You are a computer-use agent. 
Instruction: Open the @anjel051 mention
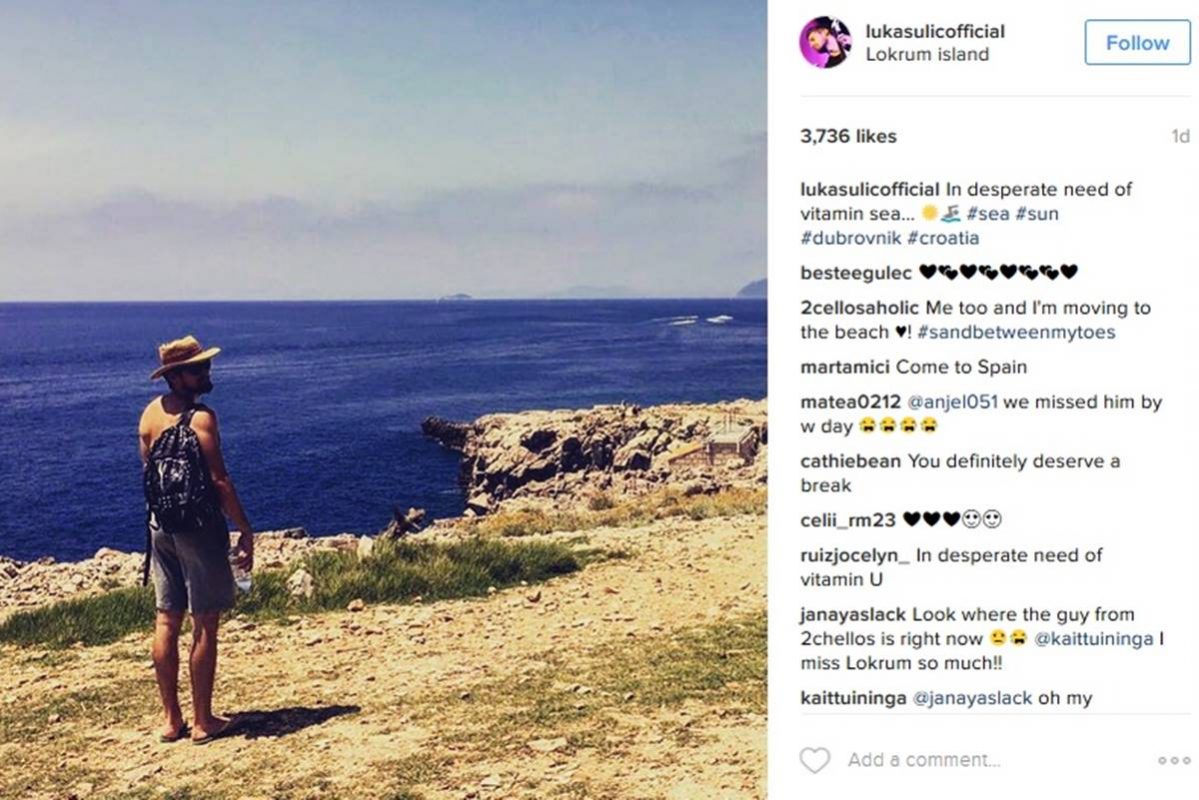(952, 402)
